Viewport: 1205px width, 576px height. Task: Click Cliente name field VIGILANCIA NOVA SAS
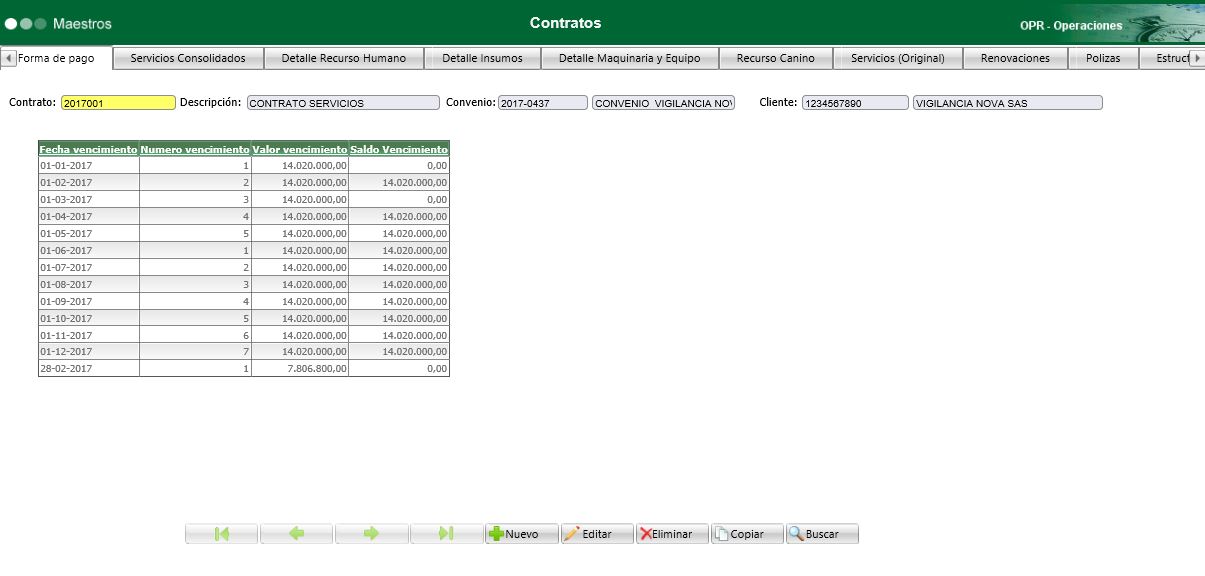(x=1008, y=103)
